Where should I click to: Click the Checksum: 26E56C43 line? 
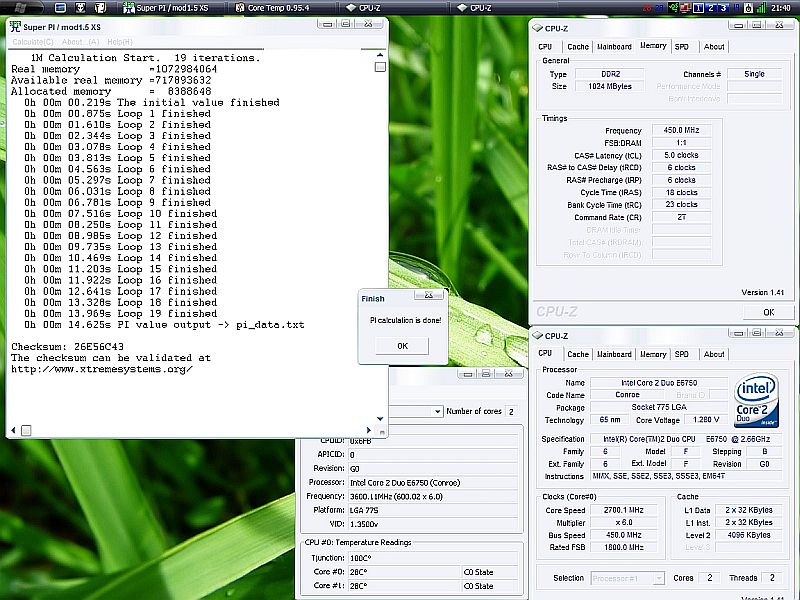point(67,346)
